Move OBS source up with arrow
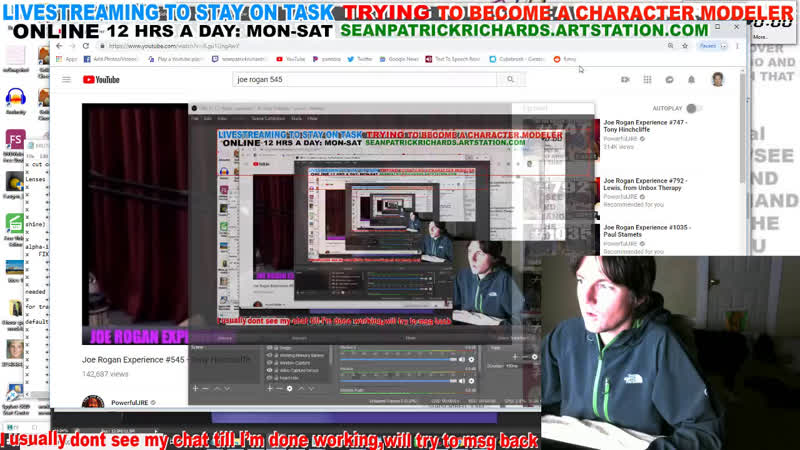Screen dimensions: 800x450 point(301,389)
